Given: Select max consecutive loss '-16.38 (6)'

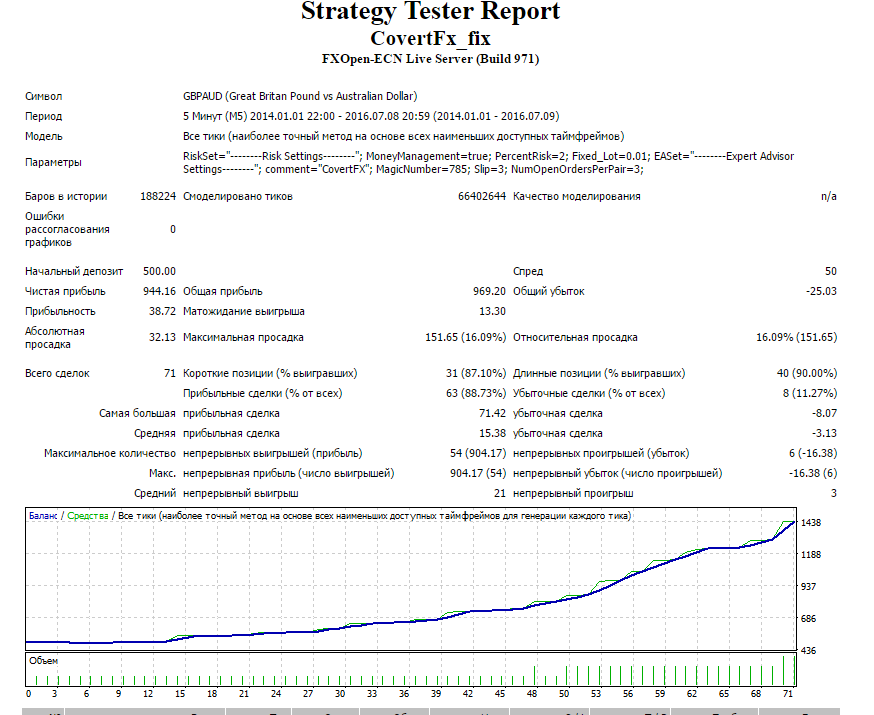Looking at the screenshot, I should (813, 474).
